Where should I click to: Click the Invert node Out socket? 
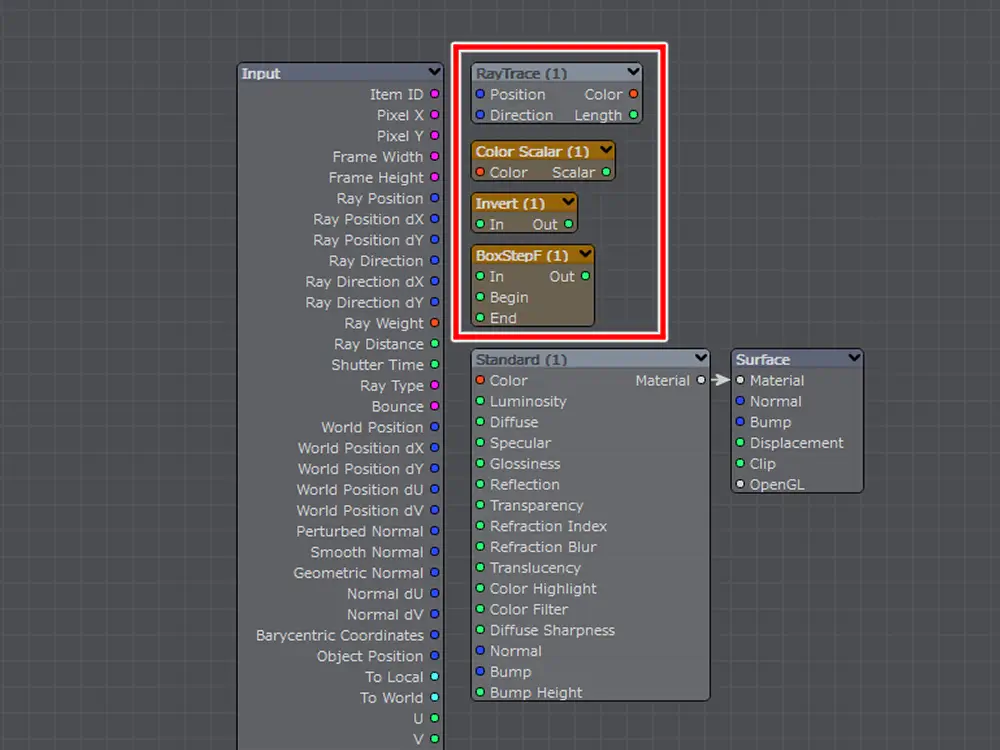pyautogui.click(x=568, y=224)
